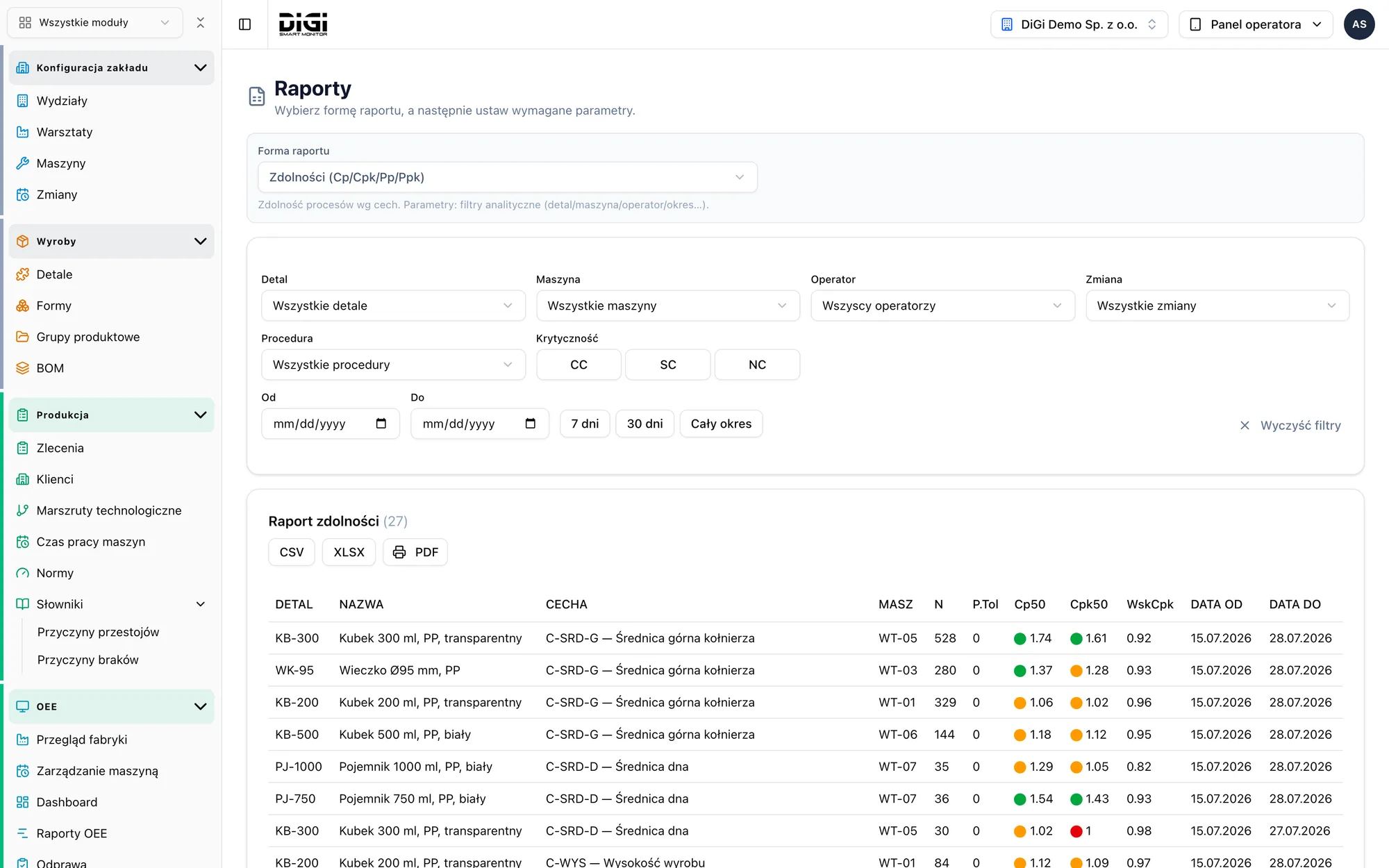Select the Cały okres period preset

[x=721, y=424]
